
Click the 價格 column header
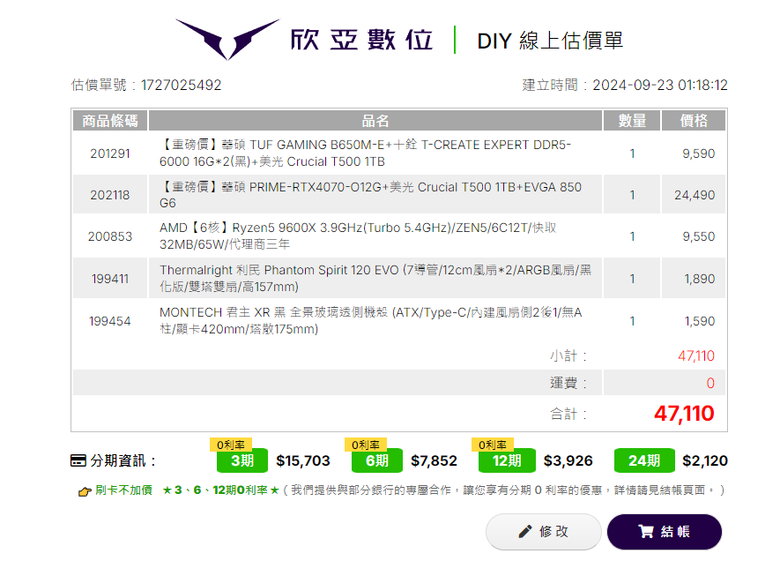pyautogui.click(x=693, y=120)
